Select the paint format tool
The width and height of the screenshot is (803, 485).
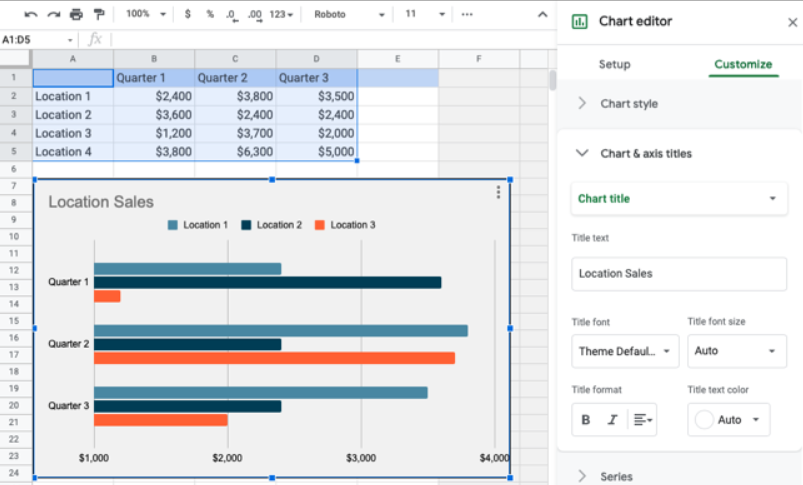pos(99,15)
